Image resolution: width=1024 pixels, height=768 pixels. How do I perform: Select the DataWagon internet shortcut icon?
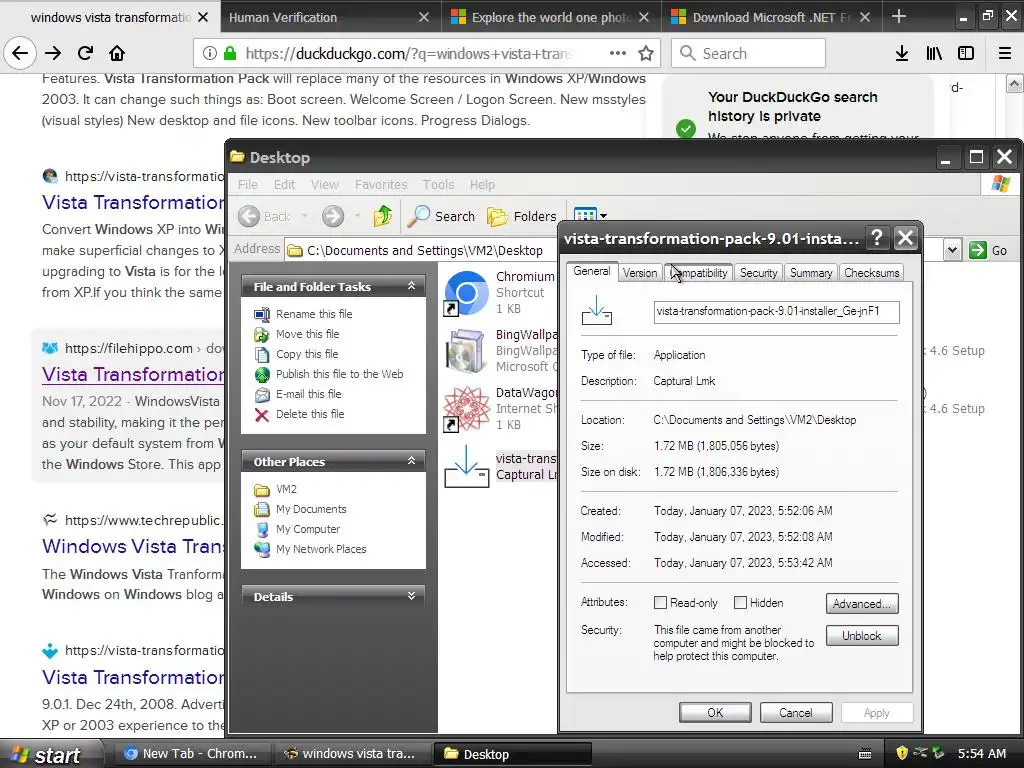(x=466, y=409)
